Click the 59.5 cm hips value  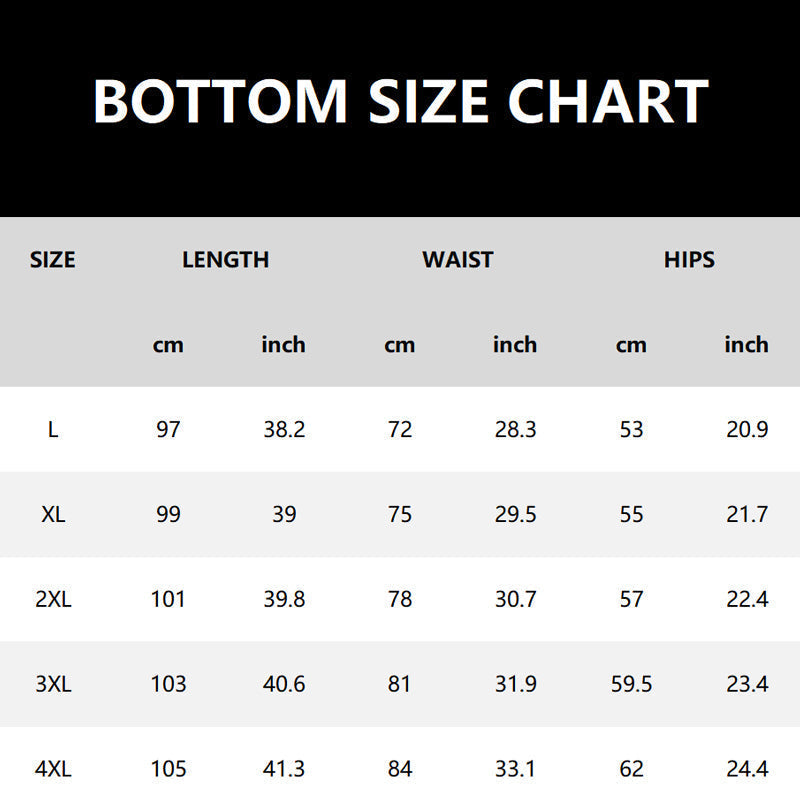[x=631, y=684]
